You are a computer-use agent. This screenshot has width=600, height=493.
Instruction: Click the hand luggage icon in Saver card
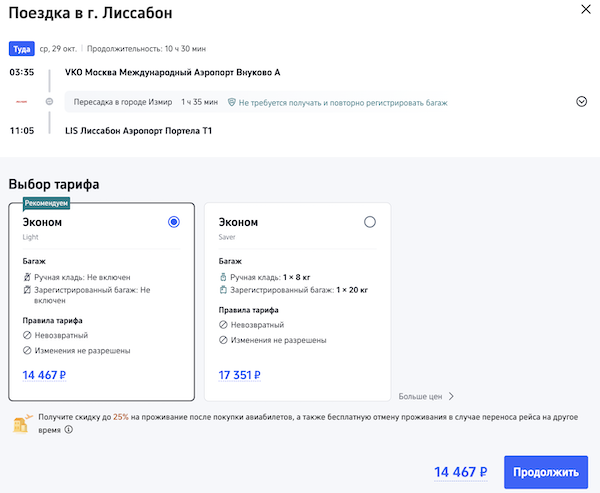[x=223, y=276]
